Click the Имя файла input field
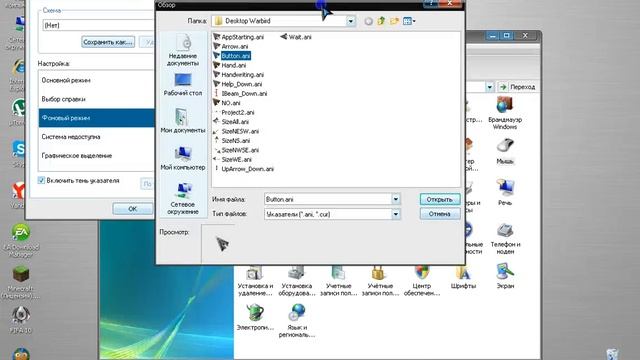640x360 pixels. [328, 199]
